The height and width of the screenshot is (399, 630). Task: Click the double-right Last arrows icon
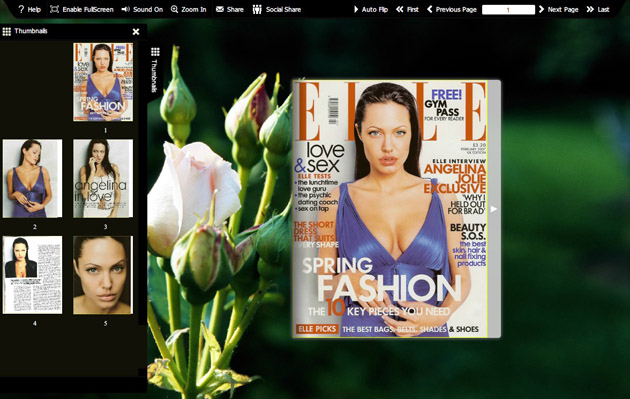(x=590, y=9)
